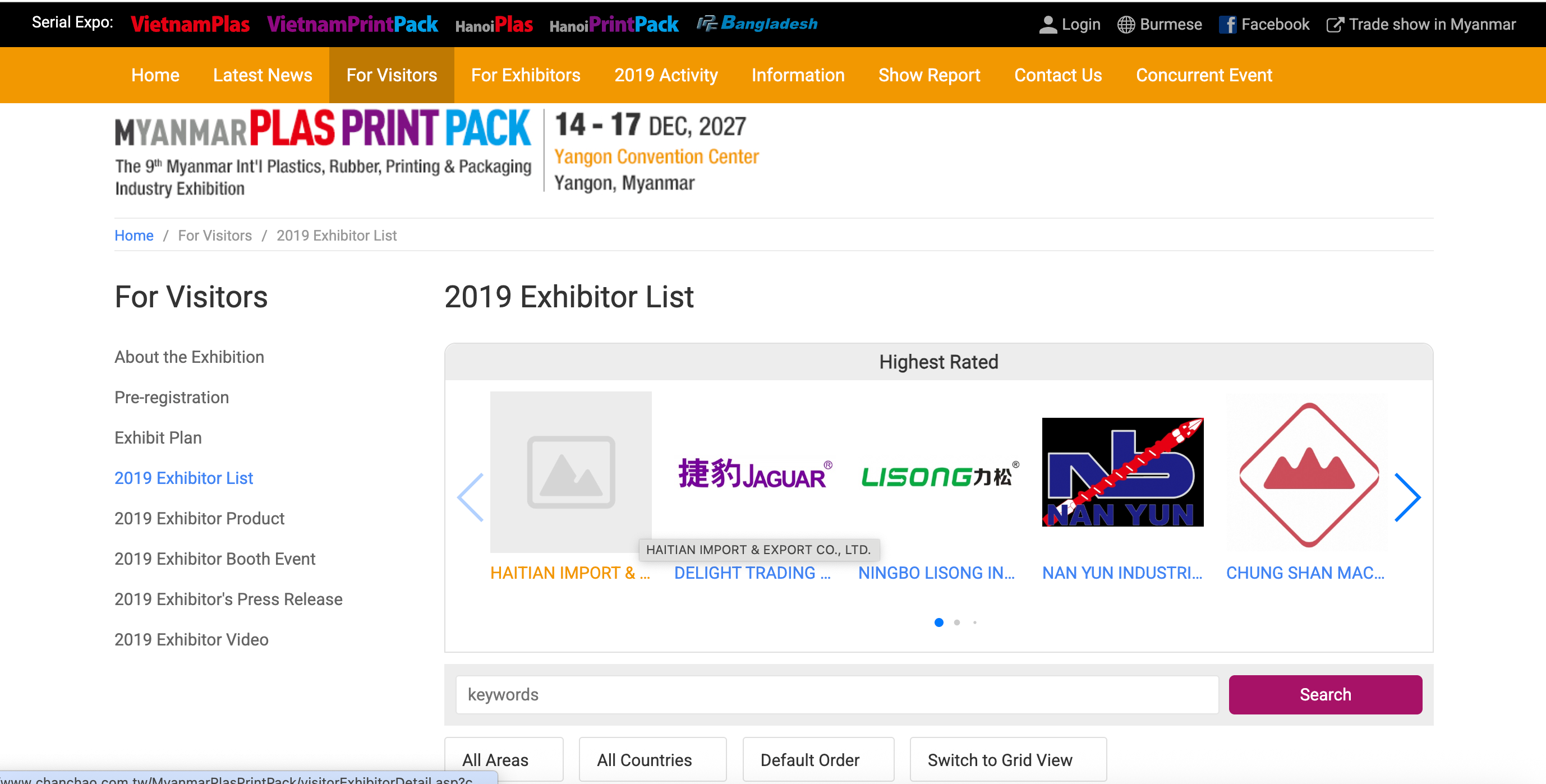Focus the keywords search field
Viewport: 1546px width, 784px height.
click(836, 695)
